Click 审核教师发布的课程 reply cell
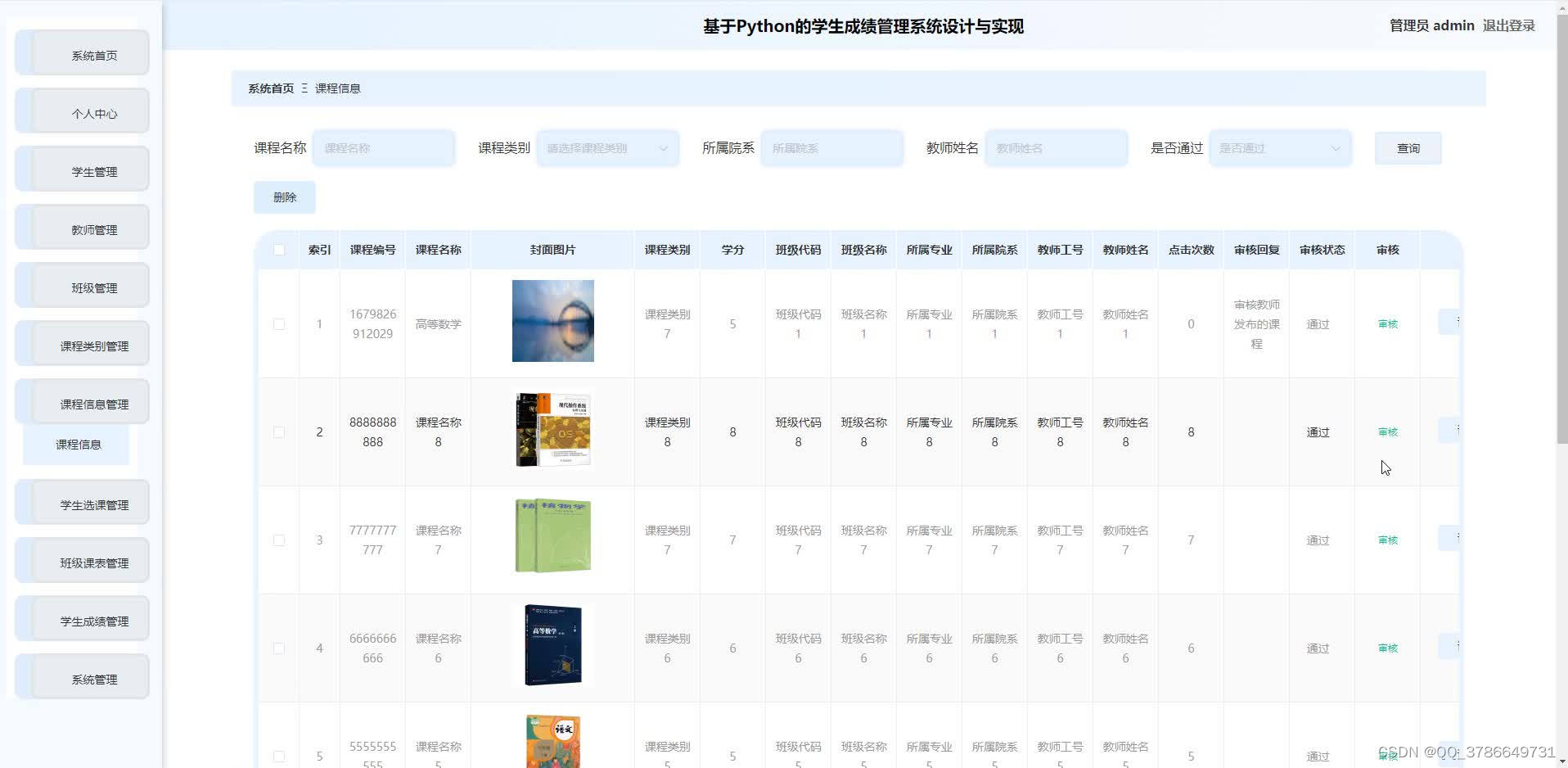 coord(1256,324)
